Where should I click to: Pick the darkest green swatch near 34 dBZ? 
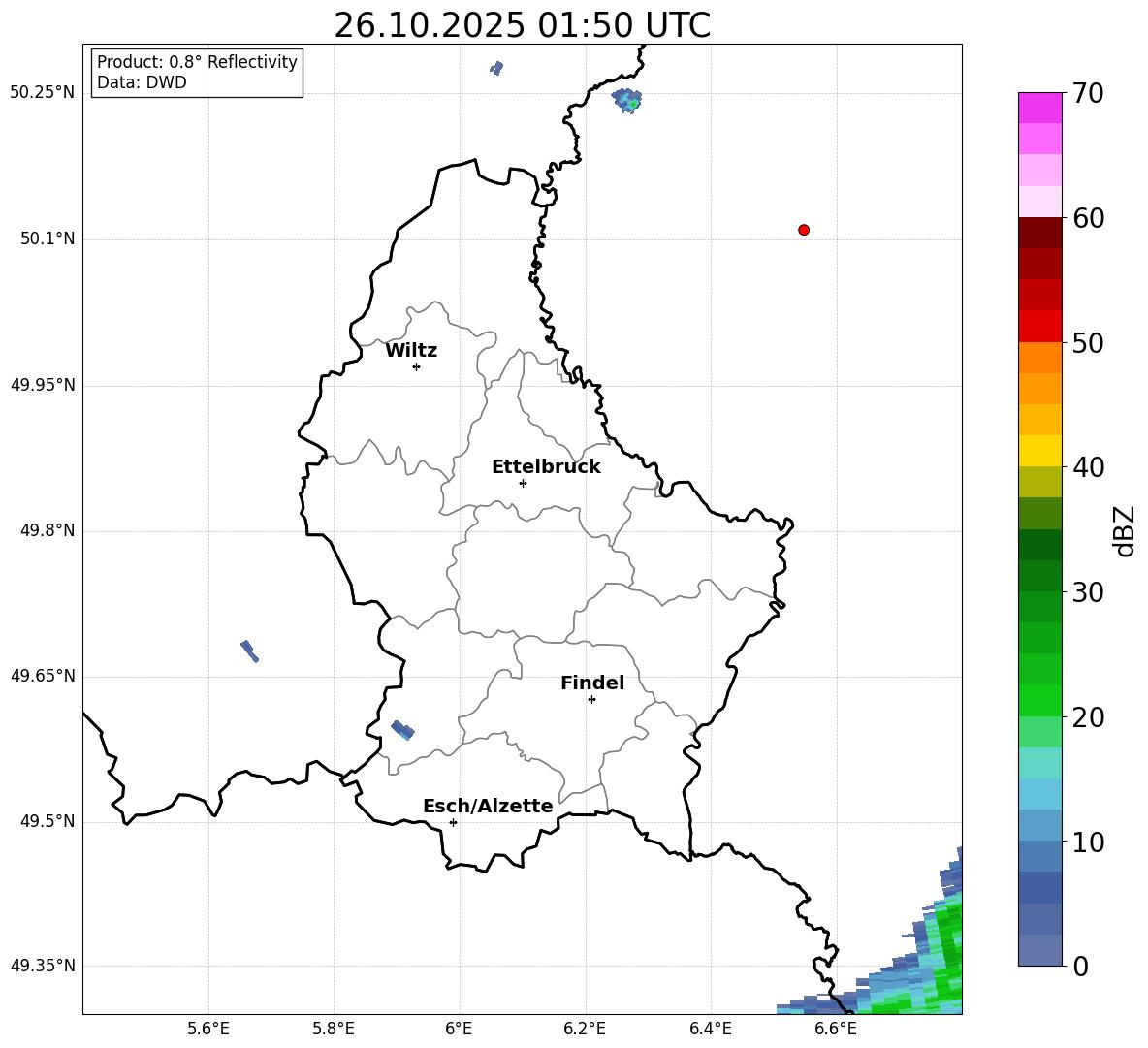1040,545
